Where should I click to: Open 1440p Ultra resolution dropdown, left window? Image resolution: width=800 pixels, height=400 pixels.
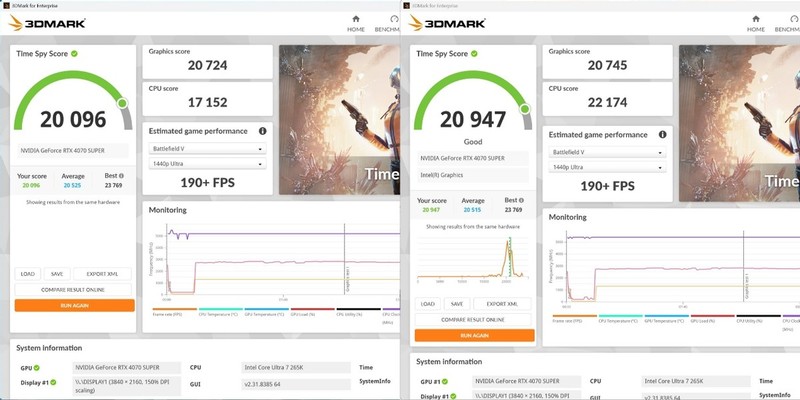pos(207,164)
